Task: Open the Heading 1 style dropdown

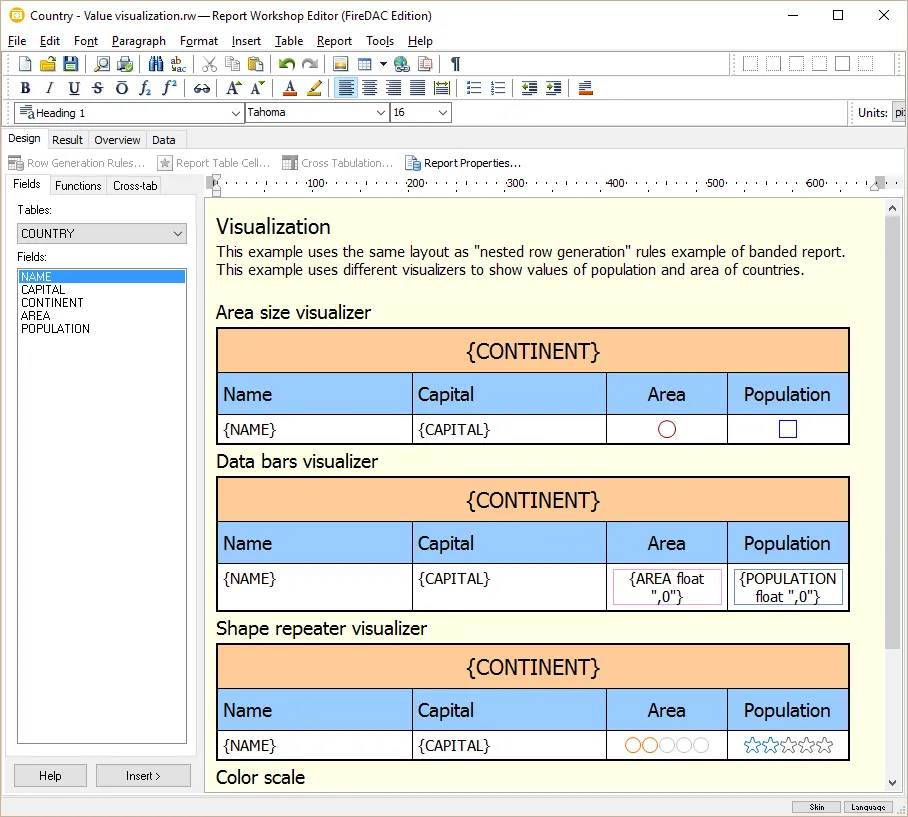Action: point(236,113)
